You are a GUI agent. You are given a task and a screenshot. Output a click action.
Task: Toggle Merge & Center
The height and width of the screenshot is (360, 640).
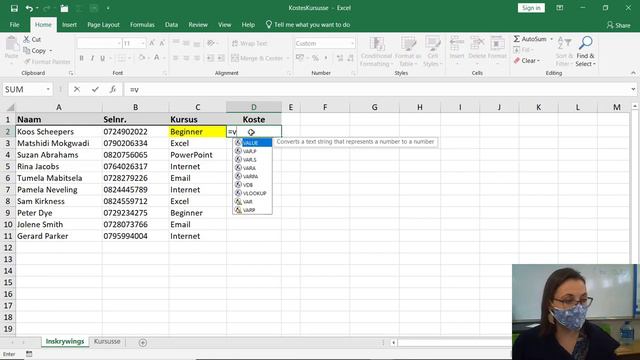(x=257, y=58)
